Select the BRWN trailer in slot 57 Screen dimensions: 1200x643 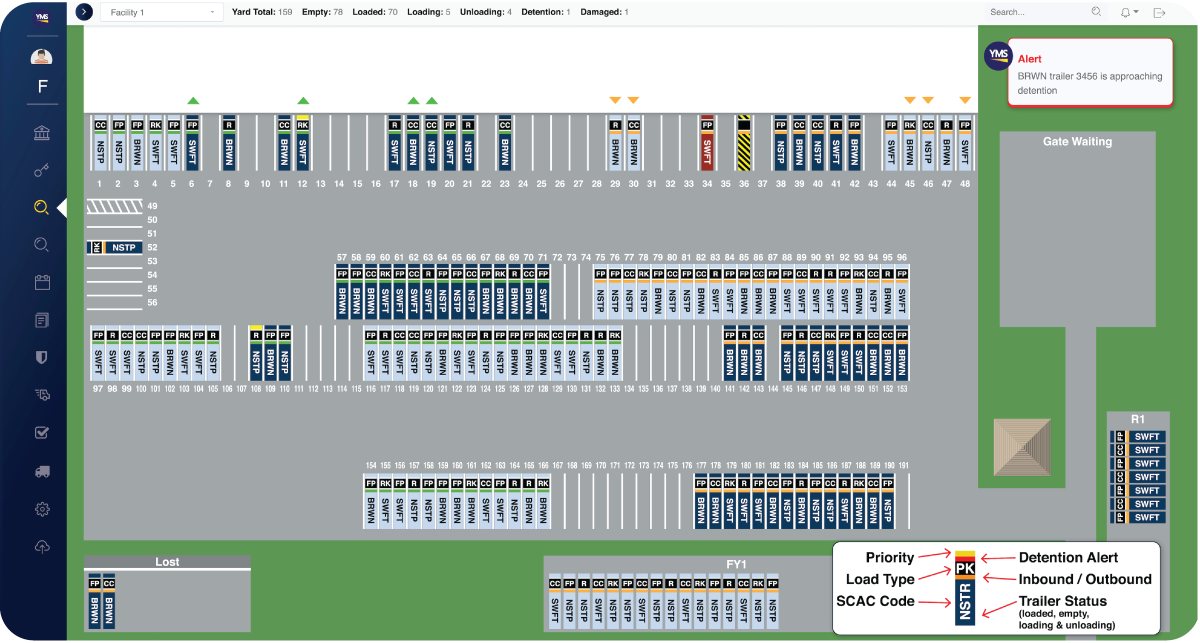(x=342, y=291)
